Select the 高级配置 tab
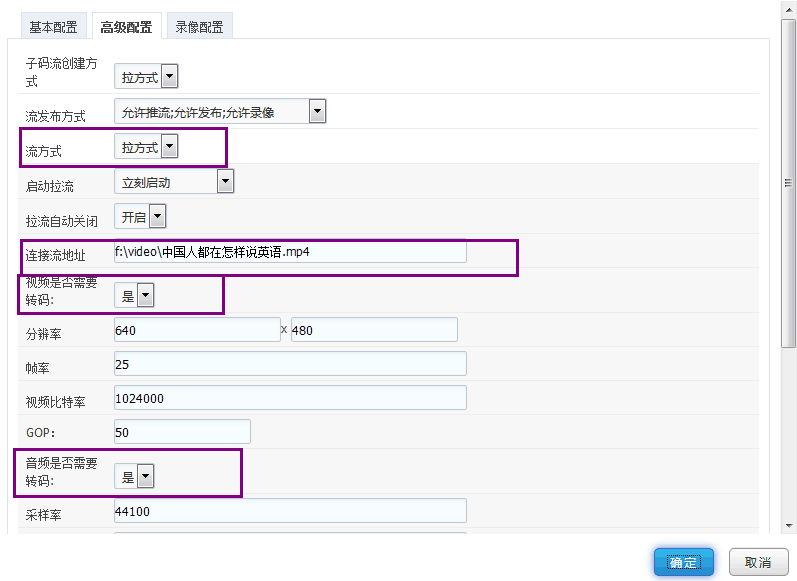 pos(127,26)
